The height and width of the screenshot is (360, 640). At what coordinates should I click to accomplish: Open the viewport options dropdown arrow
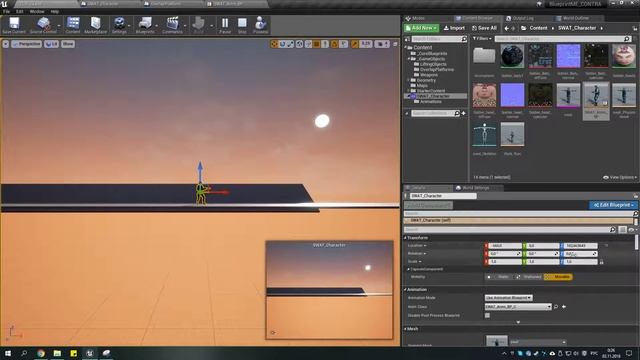point(6,44)
